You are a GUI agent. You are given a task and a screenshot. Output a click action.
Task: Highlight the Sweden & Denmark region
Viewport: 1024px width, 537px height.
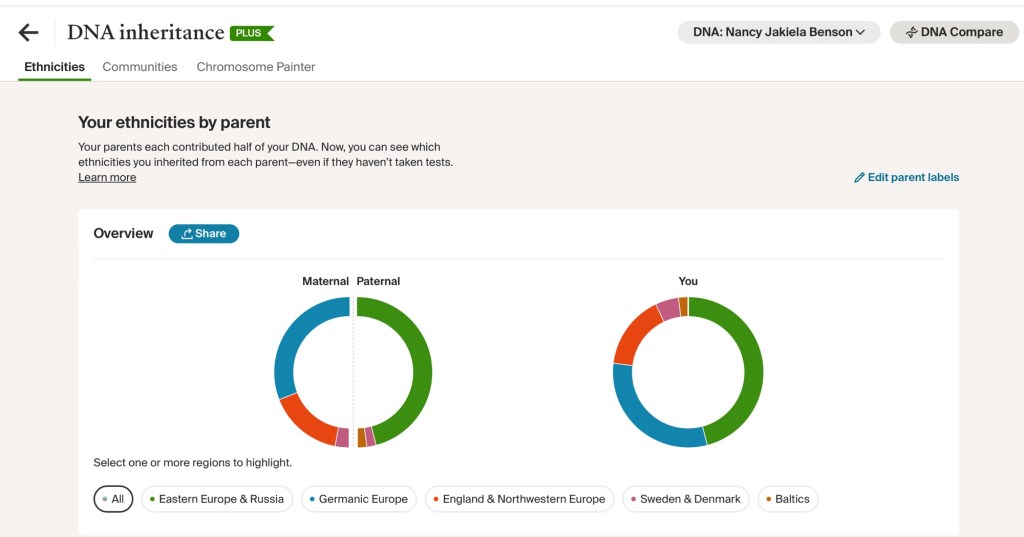coord(684,499)
